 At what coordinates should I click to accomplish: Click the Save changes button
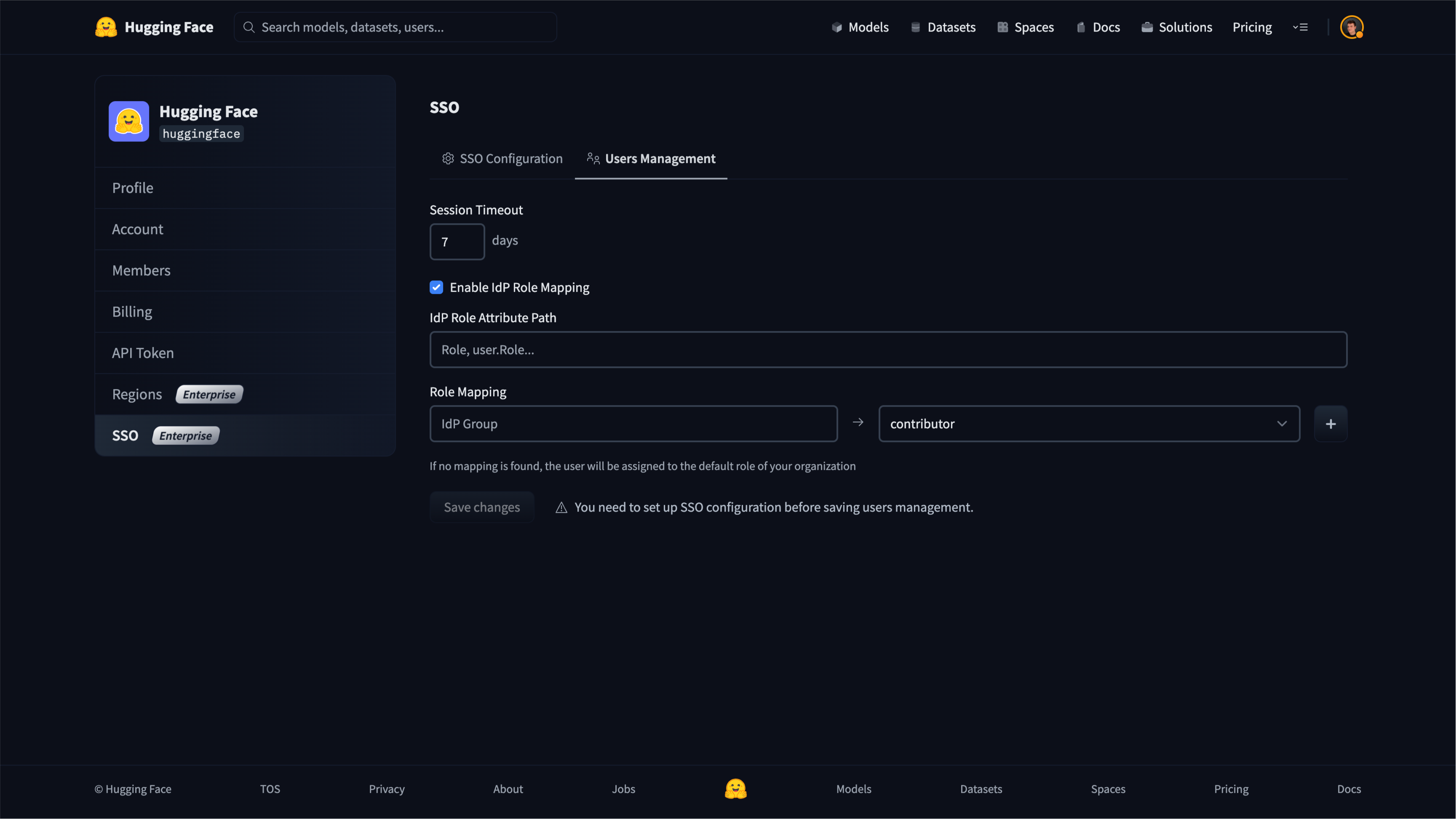[x=481, y=507]
